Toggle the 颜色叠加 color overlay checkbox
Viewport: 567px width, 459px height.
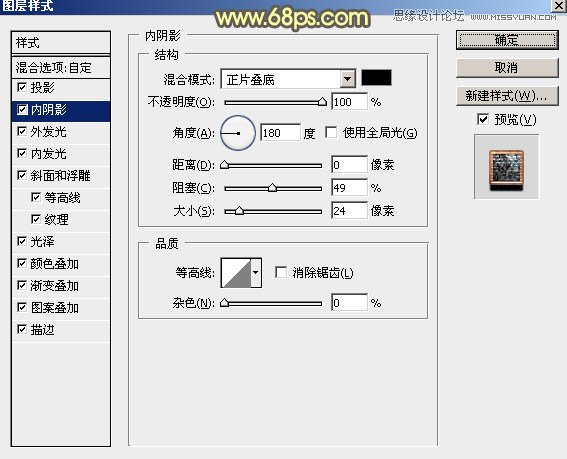tap(22, 263)
